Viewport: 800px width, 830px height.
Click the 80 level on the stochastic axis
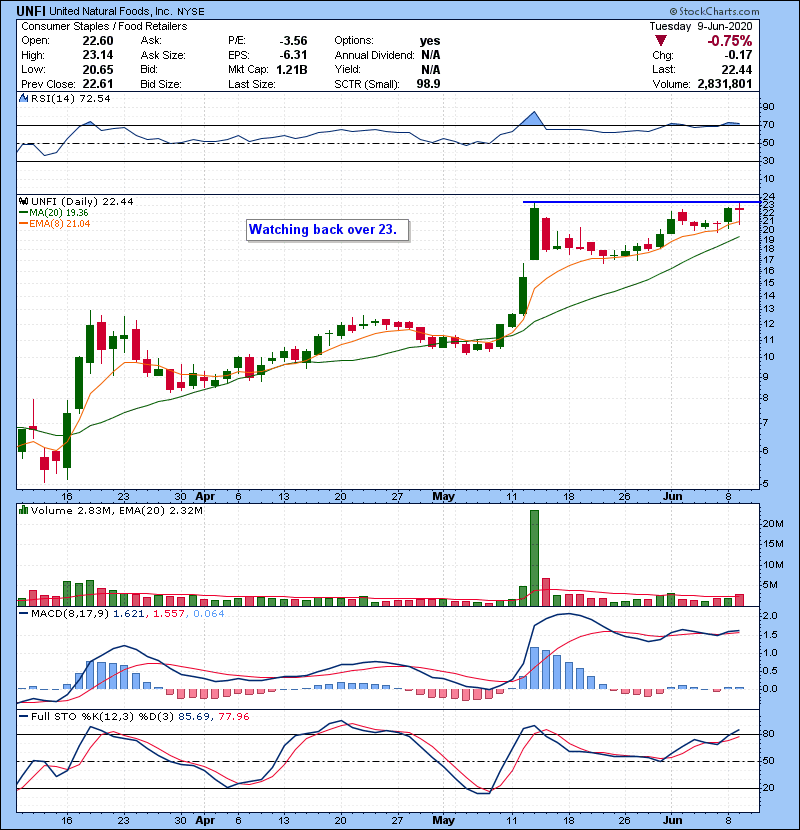point(768,734)
